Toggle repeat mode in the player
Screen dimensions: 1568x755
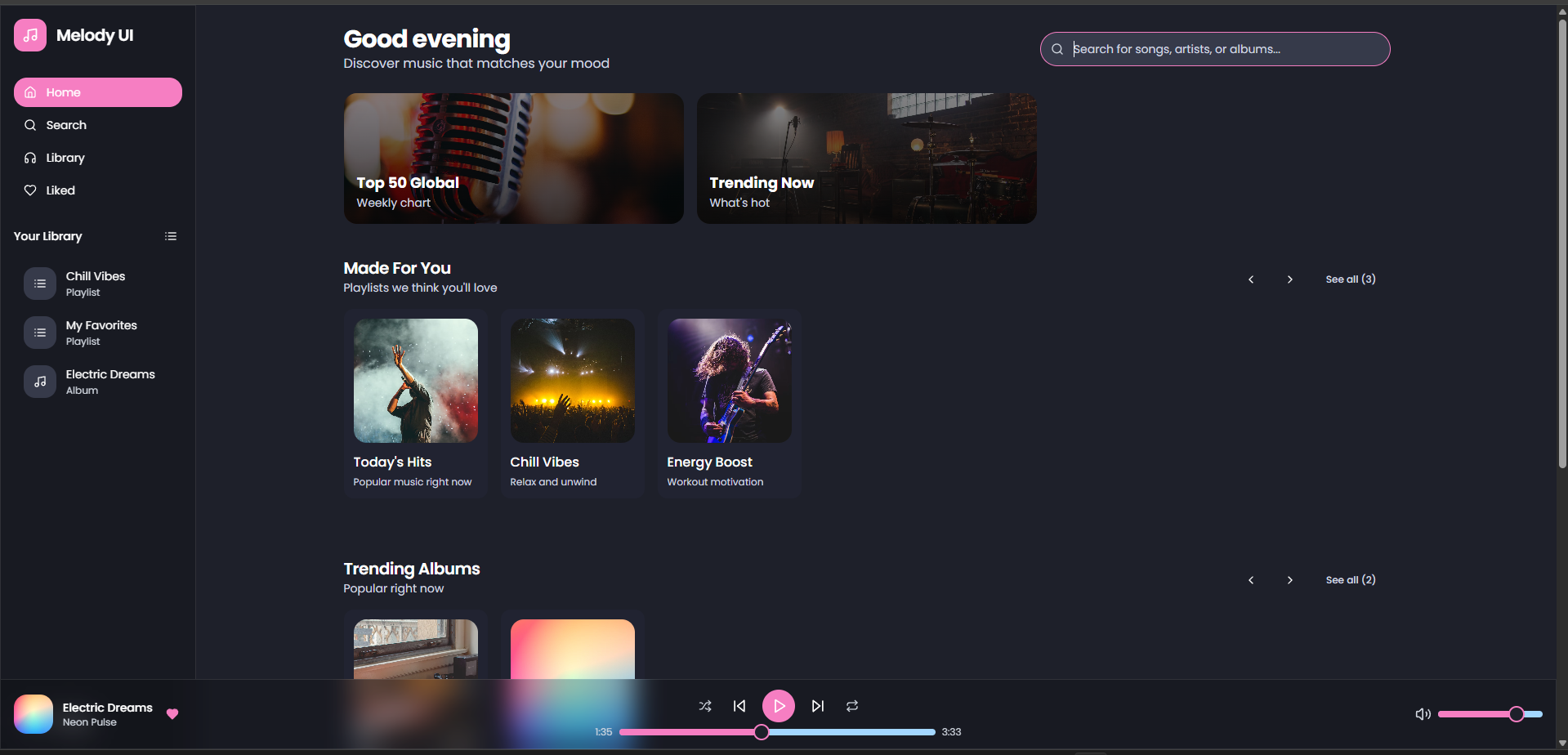(x=851, y=705)
